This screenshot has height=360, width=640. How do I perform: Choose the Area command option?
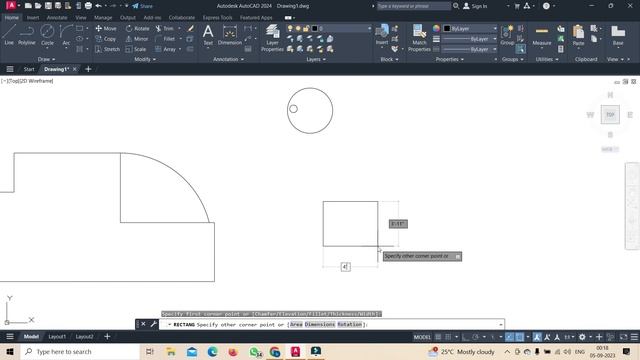[x=296, y=324]
